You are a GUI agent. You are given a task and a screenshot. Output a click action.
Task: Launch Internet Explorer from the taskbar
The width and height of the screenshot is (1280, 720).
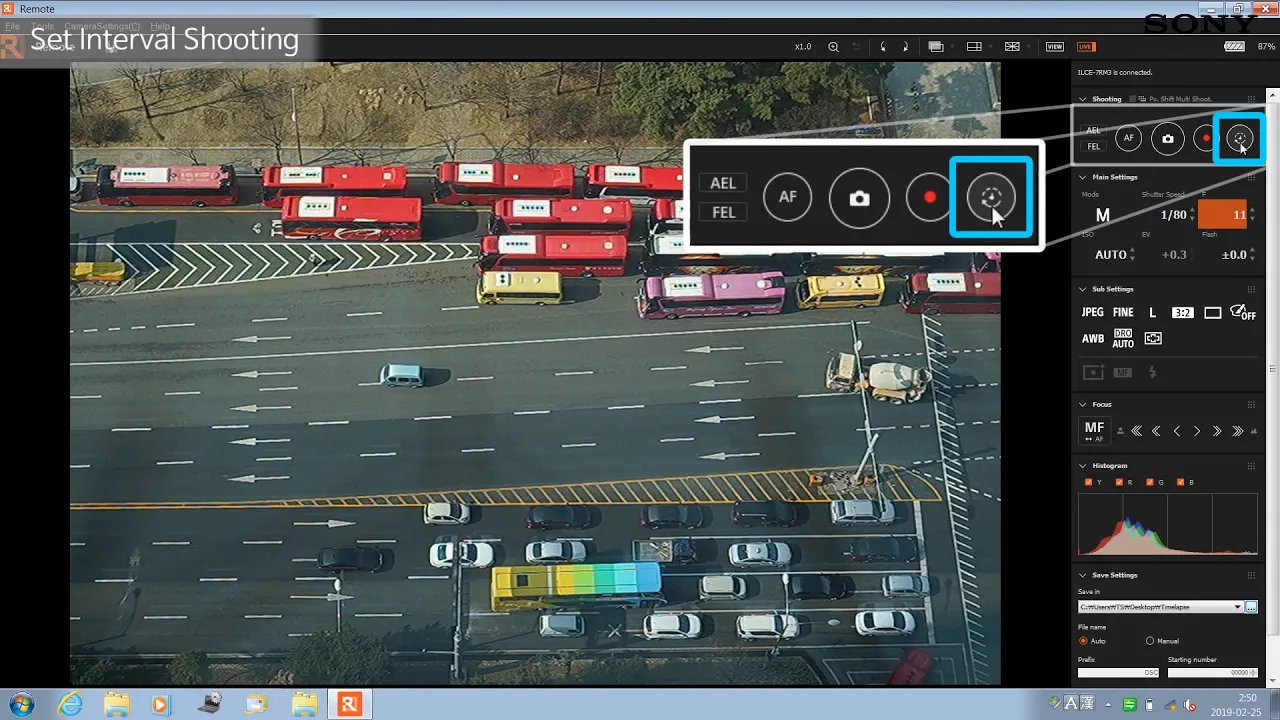tap(70, 705)
